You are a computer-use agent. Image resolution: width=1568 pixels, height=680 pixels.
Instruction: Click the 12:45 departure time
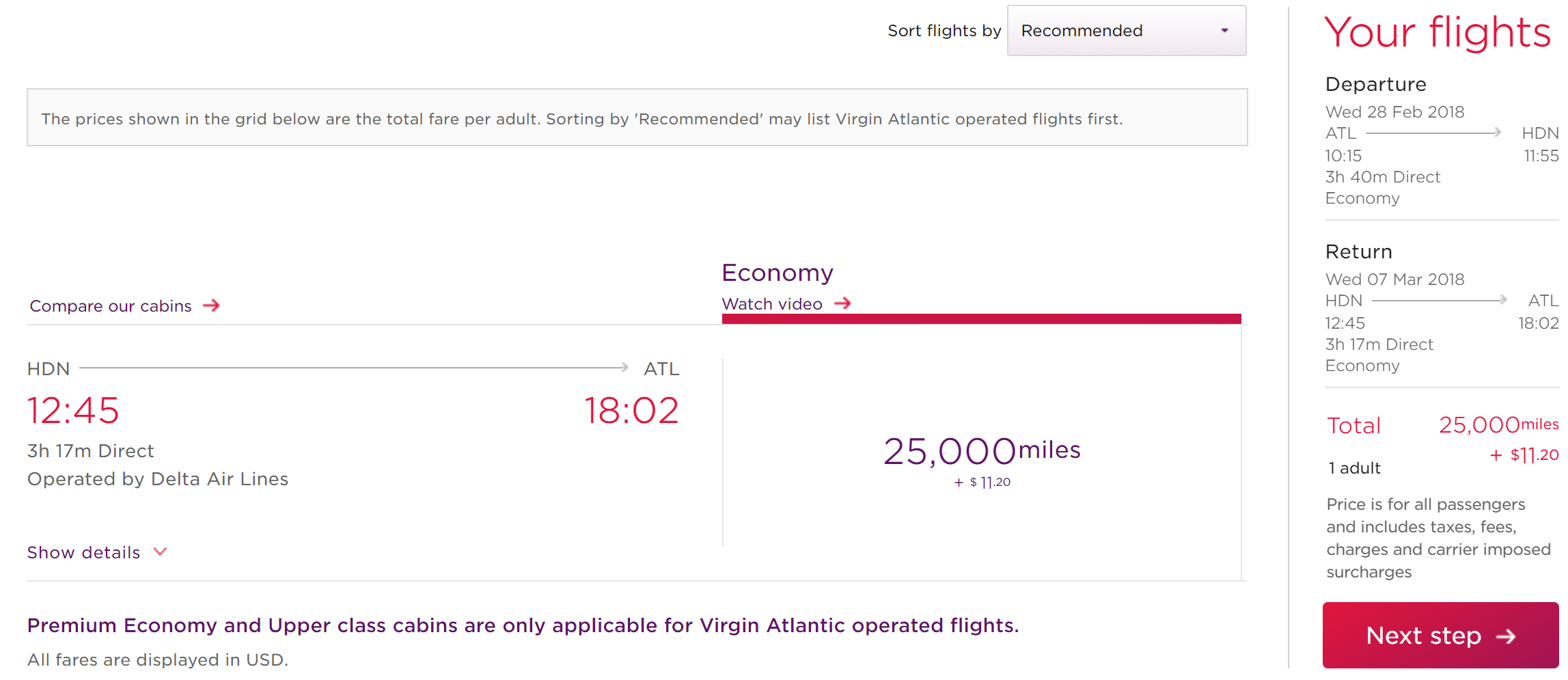(x=73, y=411)
